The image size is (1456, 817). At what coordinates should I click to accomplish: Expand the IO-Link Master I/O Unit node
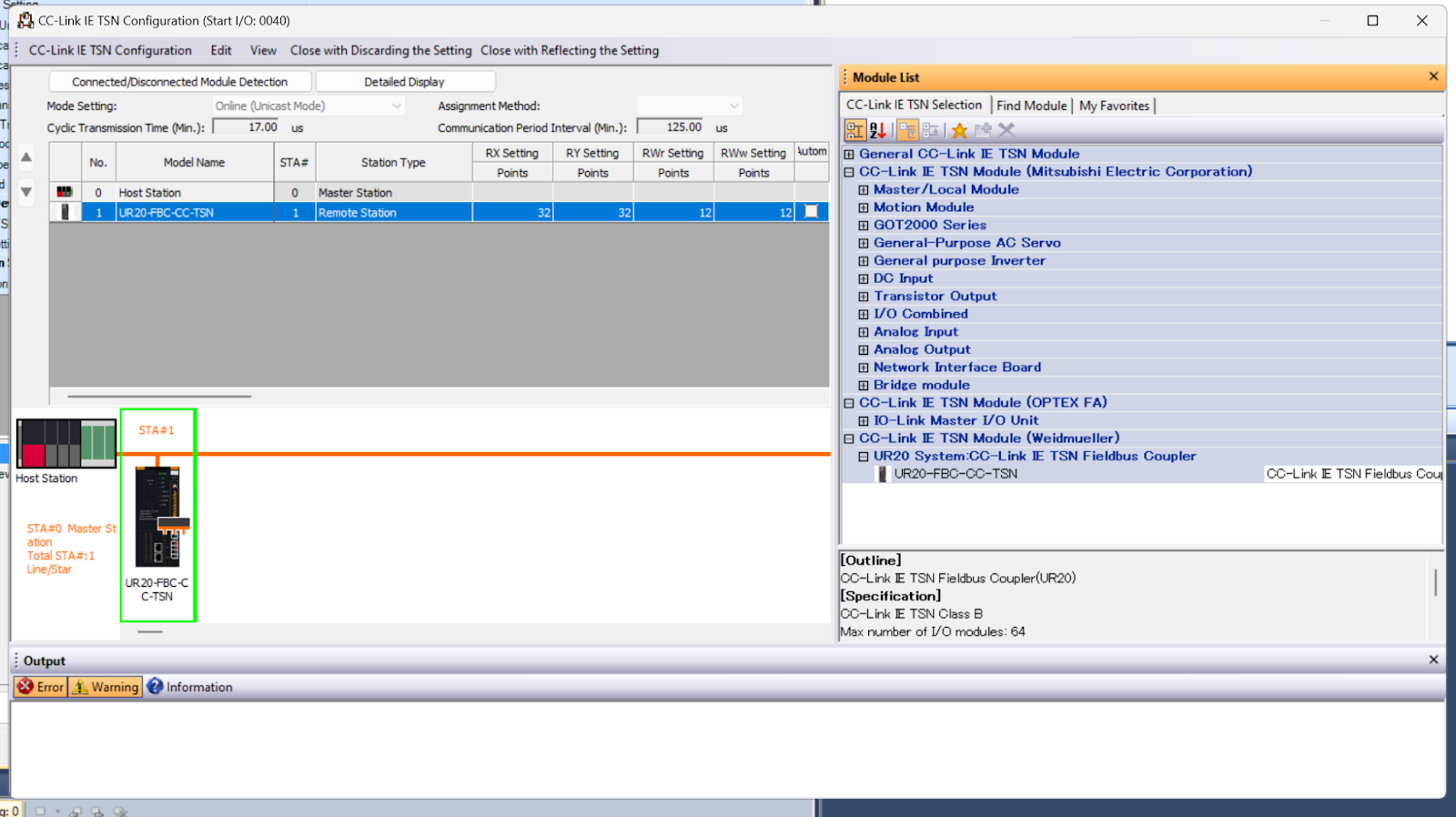click(864, 420)
